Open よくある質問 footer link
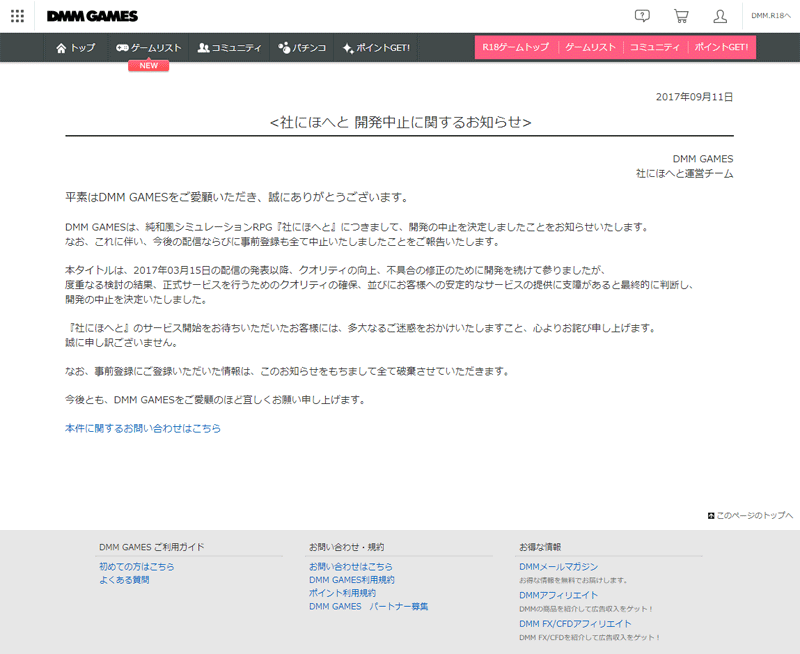The height and width of the screenshot is (654, 800). 124,580
